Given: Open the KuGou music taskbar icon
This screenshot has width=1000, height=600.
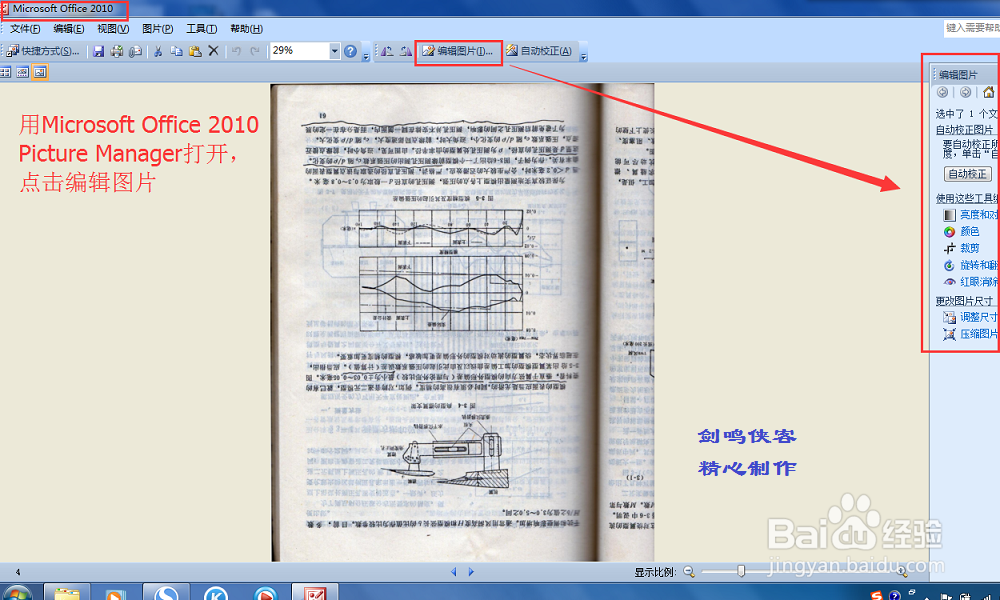Looking at the screenshot, I should pos(216,592).
